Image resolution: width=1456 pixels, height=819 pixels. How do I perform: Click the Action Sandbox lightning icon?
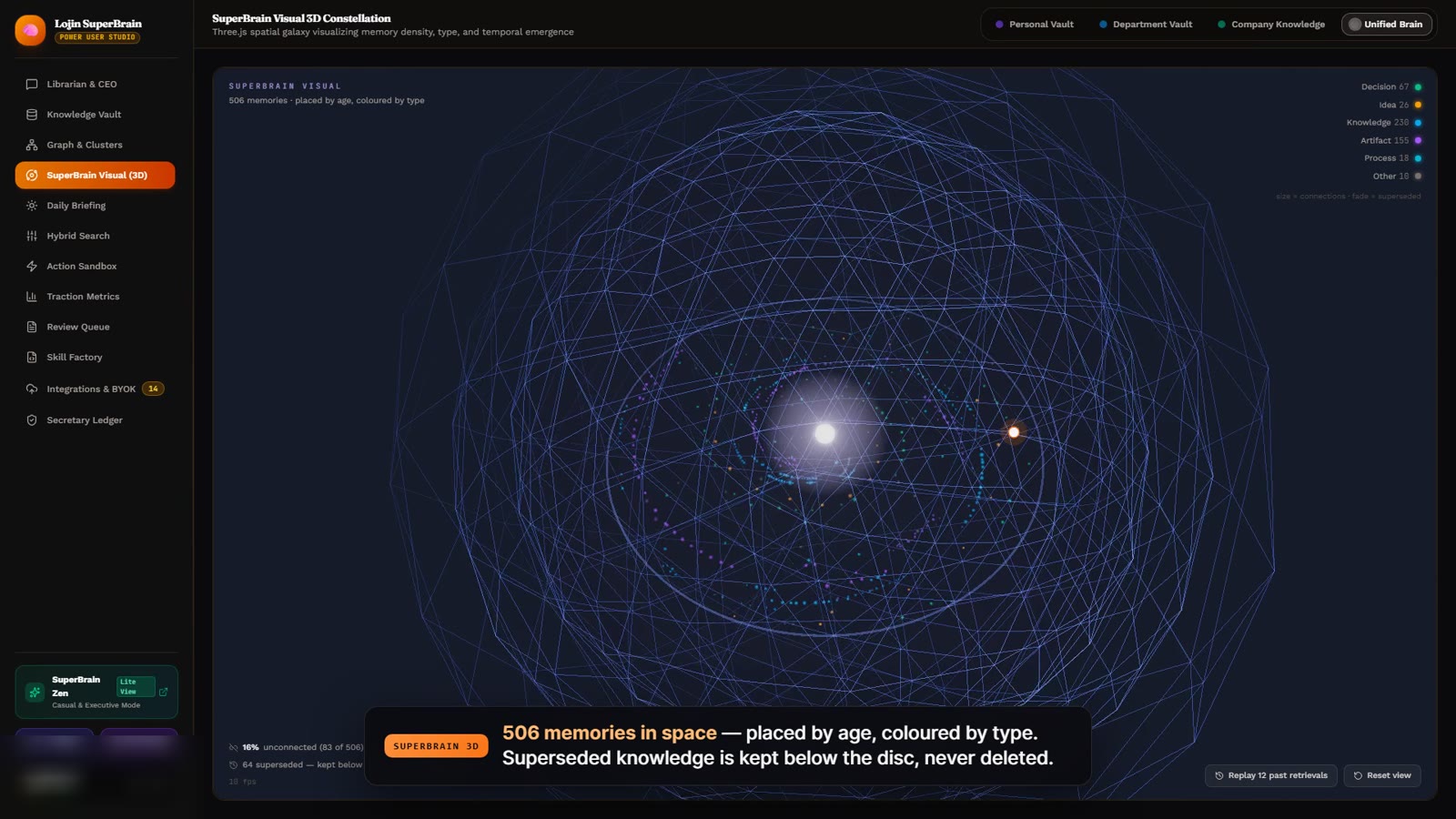[x=32, y=266]
